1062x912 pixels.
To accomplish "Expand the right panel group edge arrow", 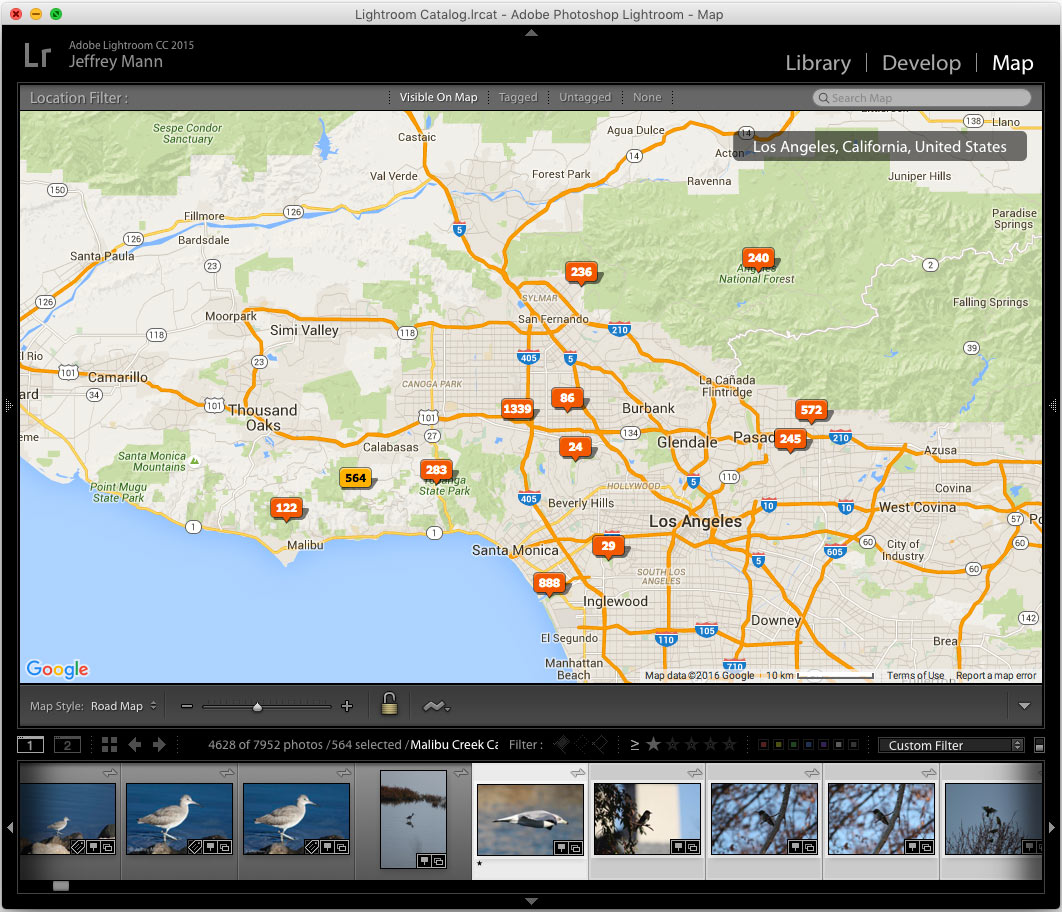I will coord(1053,406).
